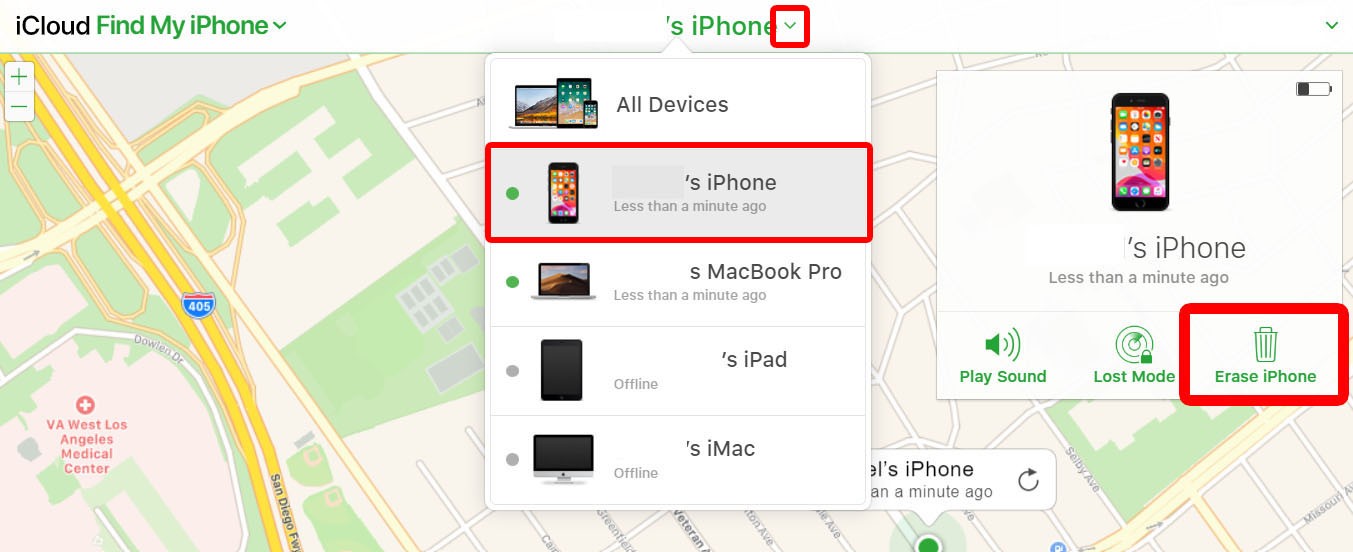Zoom in the map with plus button
The width and height of the screenshot is (1353, 552).
pos(19,76)
